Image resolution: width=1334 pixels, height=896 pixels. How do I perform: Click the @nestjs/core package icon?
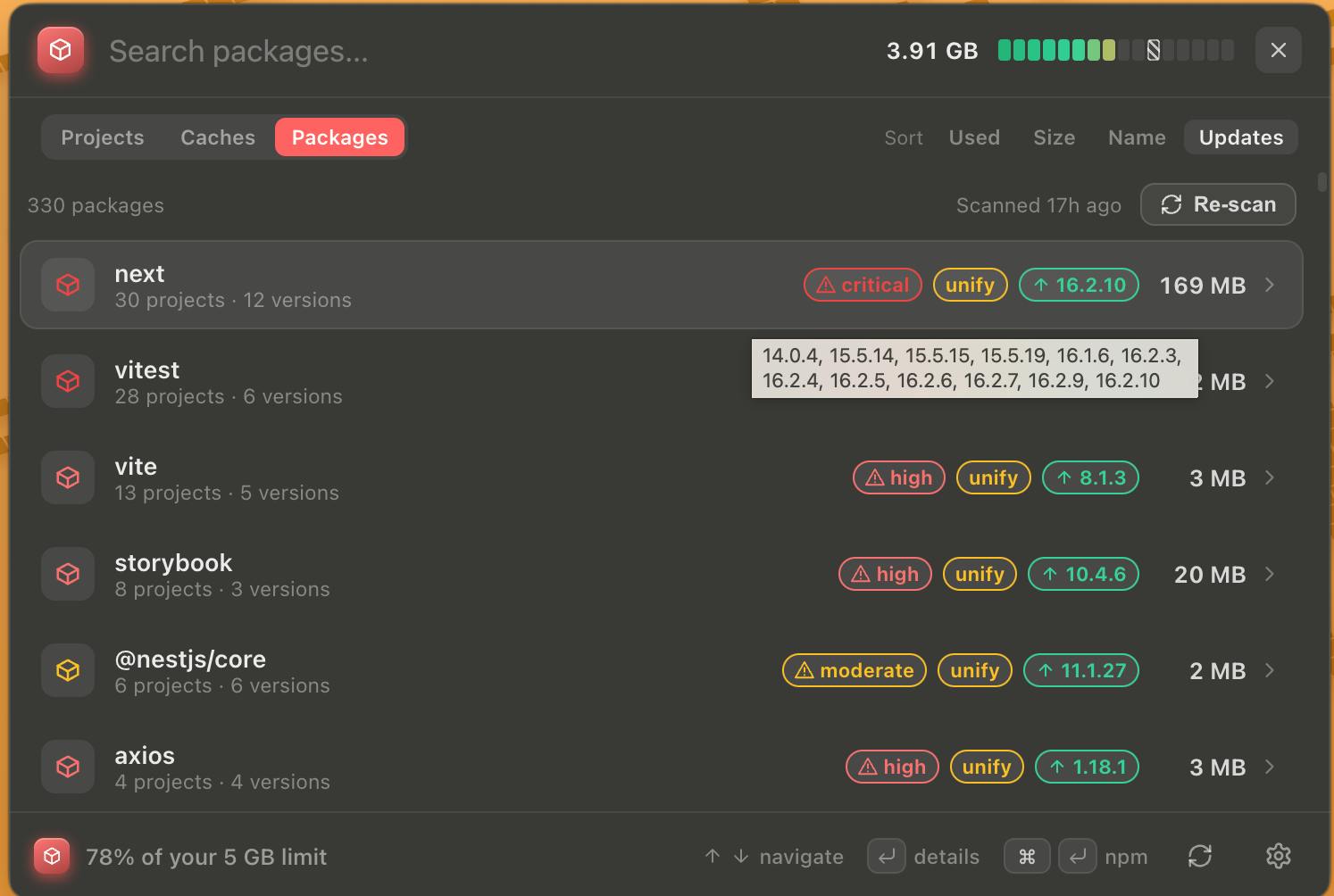(x=68, y=670)
